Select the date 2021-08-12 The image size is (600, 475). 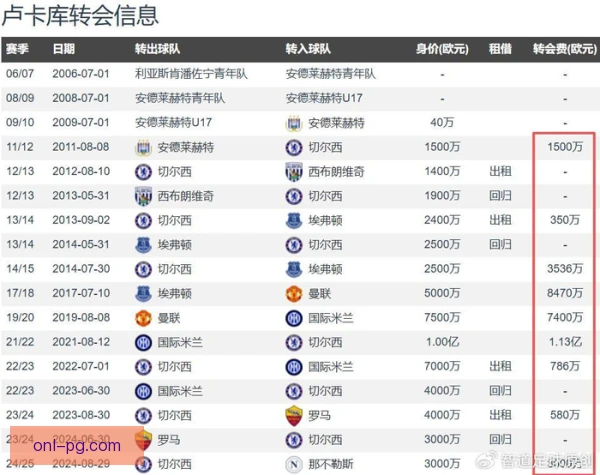[81, 342]
